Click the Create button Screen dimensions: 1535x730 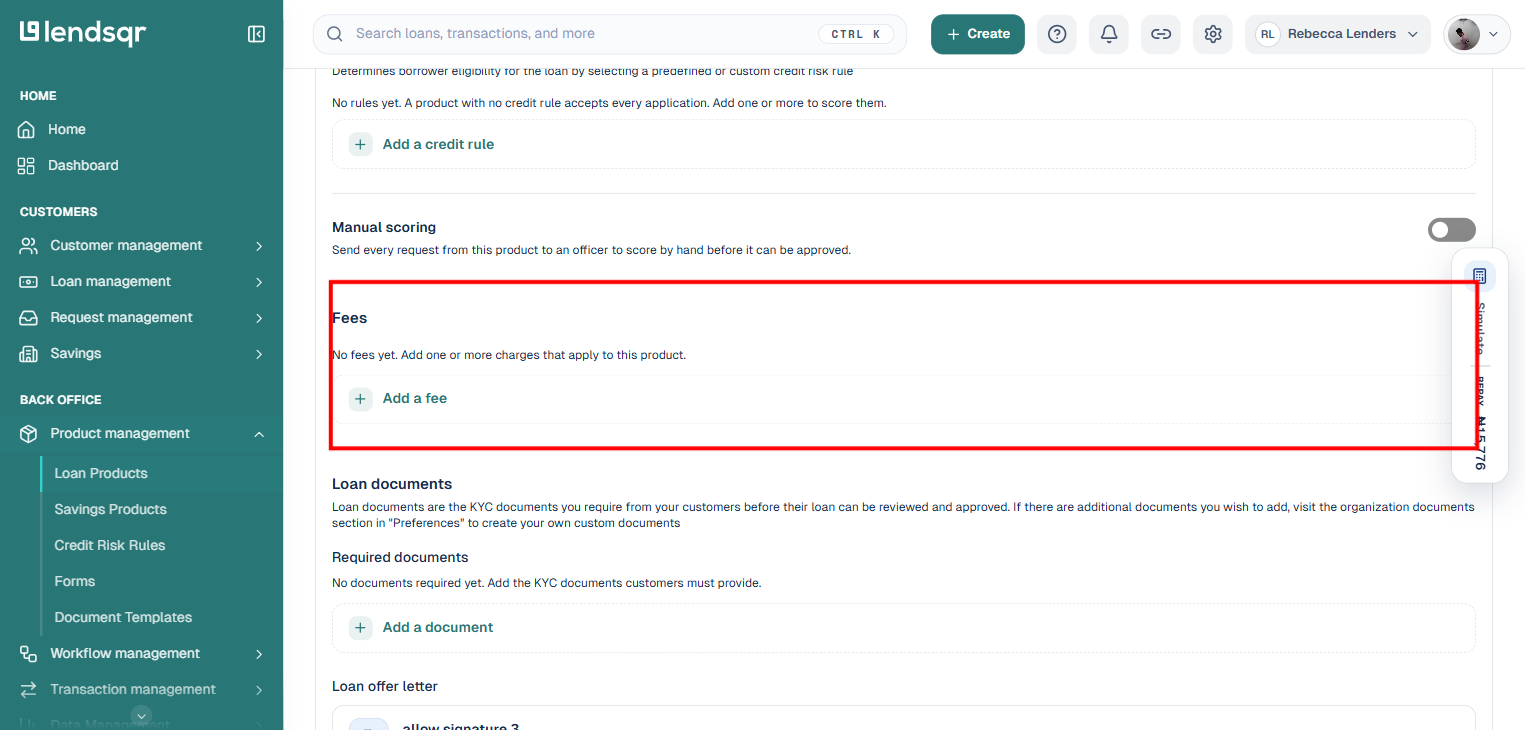[x=978, y=34]
